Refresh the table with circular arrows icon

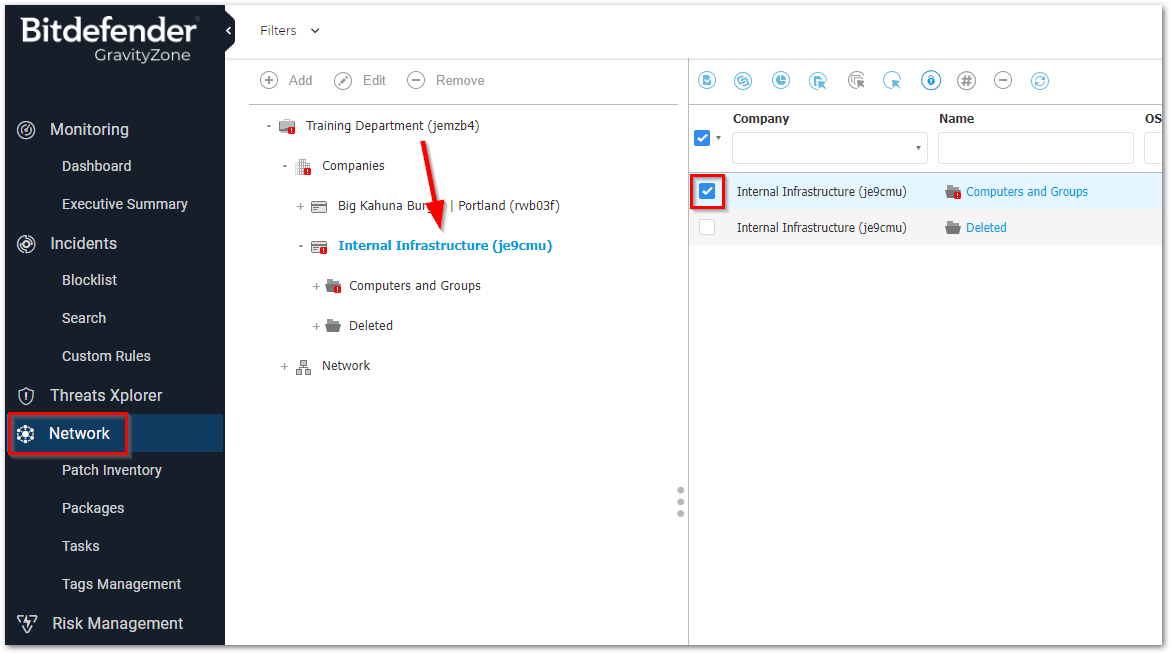point(1040,81)
